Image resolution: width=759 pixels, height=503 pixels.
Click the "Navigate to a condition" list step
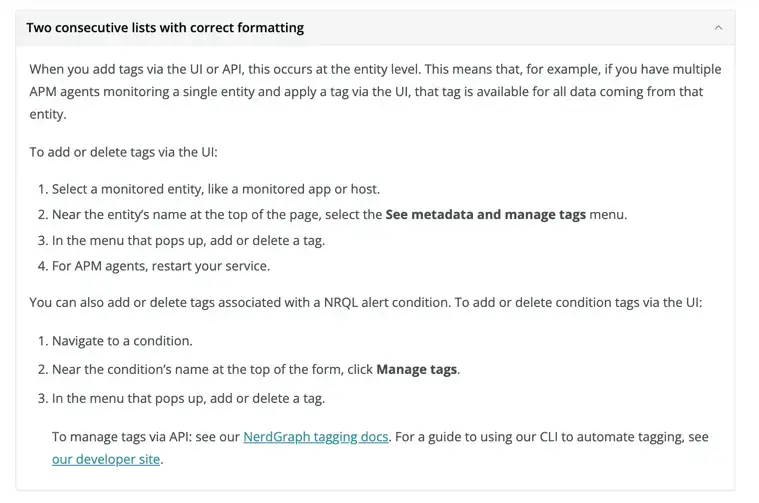coord(121,341)
